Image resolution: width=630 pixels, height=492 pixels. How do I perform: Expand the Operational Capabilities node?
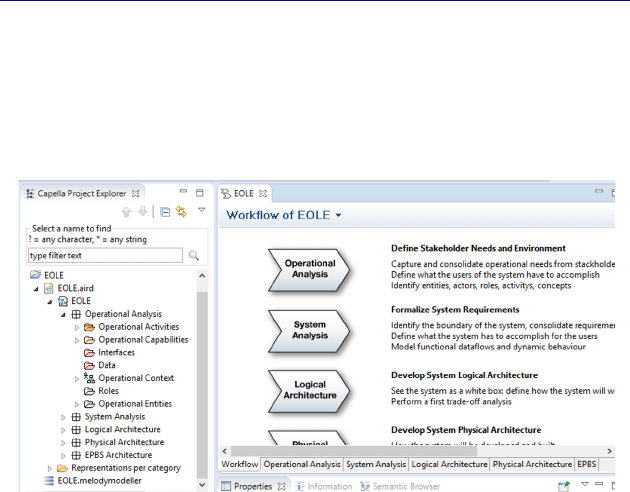(x=77, y=341)
